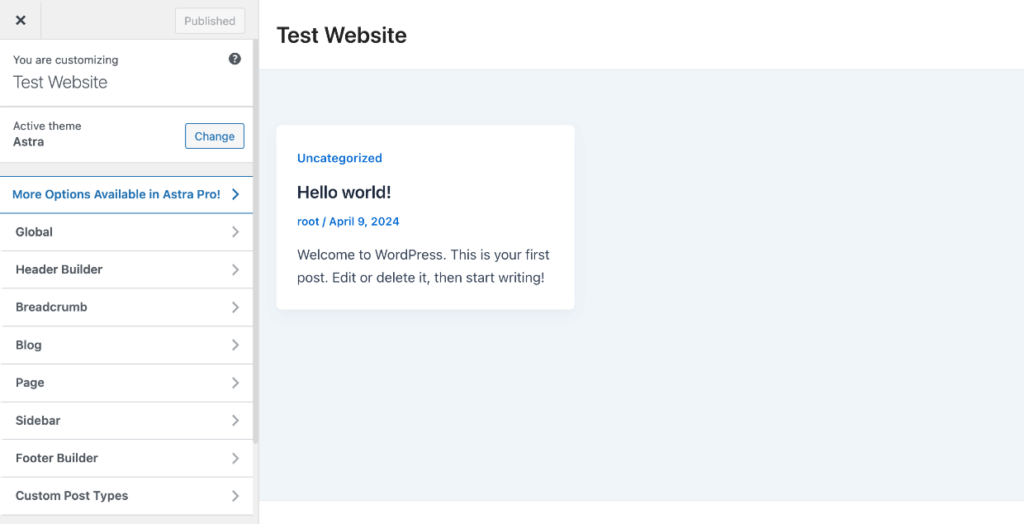
Task: Click the customizer panel scrollbar
Action: point(256,242)
